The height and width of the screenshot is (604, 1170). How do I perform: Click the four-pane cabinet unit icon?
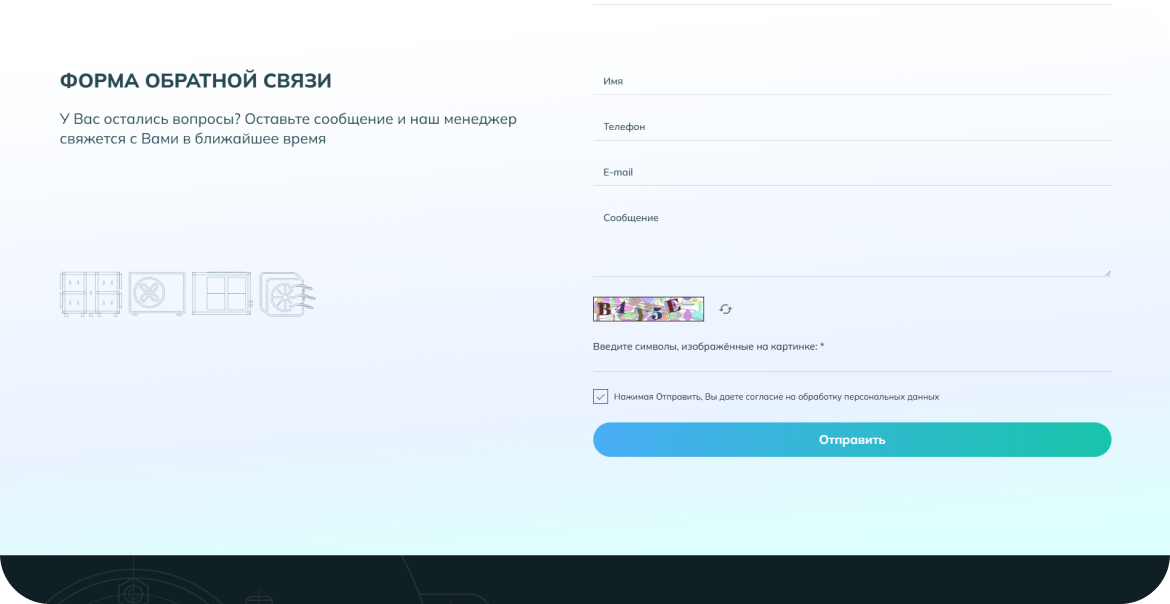pyautogui.click(x=222, y=293)
